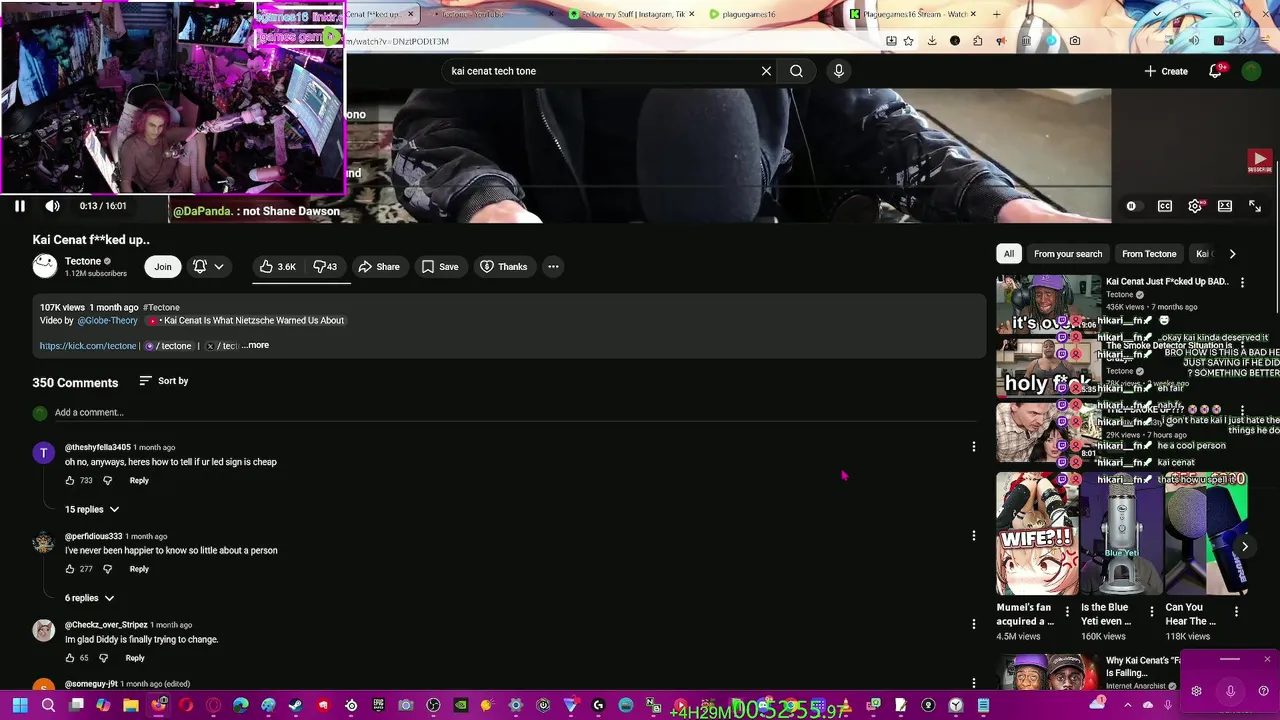The width and height of the screenshot is (1280, 720).
Task: Select the From your search chip
Action: 1068,254
